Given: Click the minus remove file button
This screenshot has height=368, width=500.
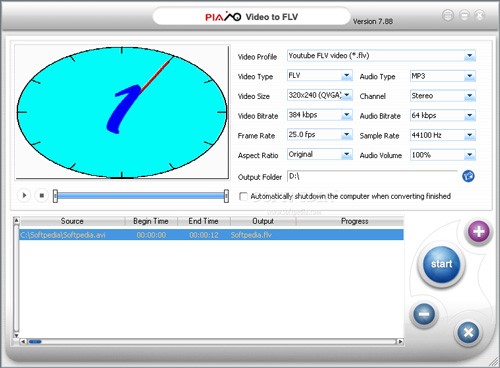Looking at the screenshot, I should [424, 314].
